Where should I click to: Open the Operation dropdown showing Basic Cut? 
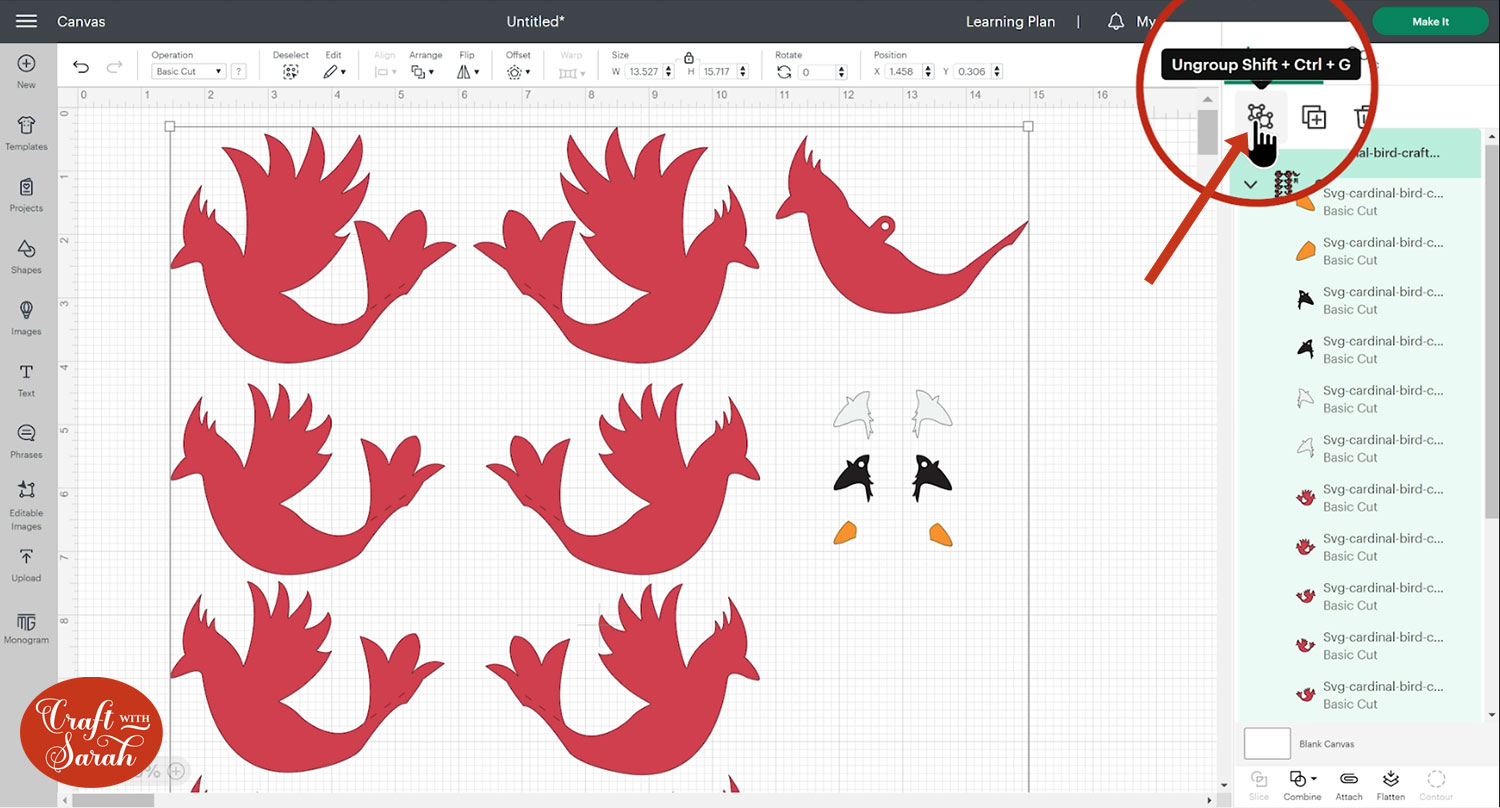pyautogui.click(x=188, y=72)
